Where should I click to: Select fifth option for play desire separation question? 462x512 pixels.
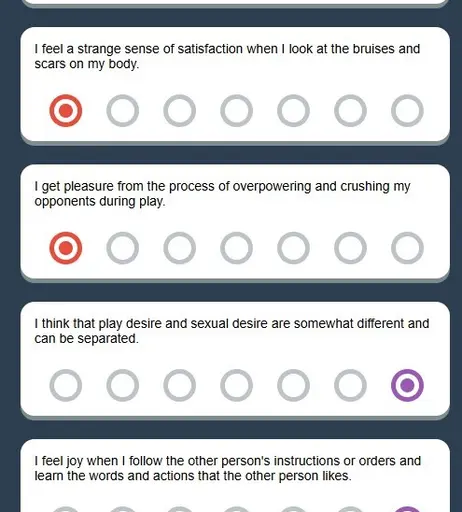pyautogui.click(x=293, y=385)
